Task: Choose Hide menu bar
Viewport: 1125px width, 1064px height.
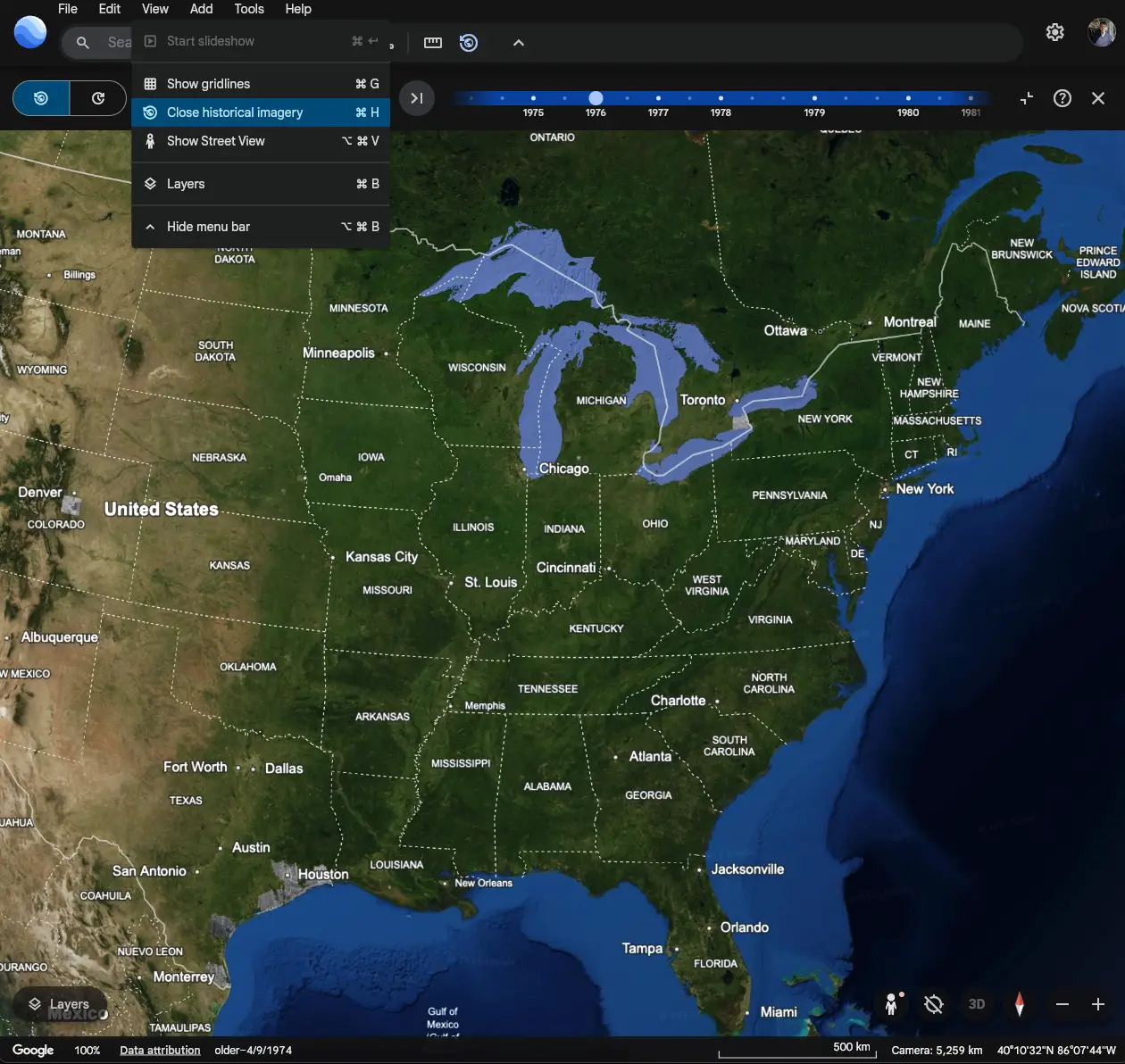Action: coord(211,226)
